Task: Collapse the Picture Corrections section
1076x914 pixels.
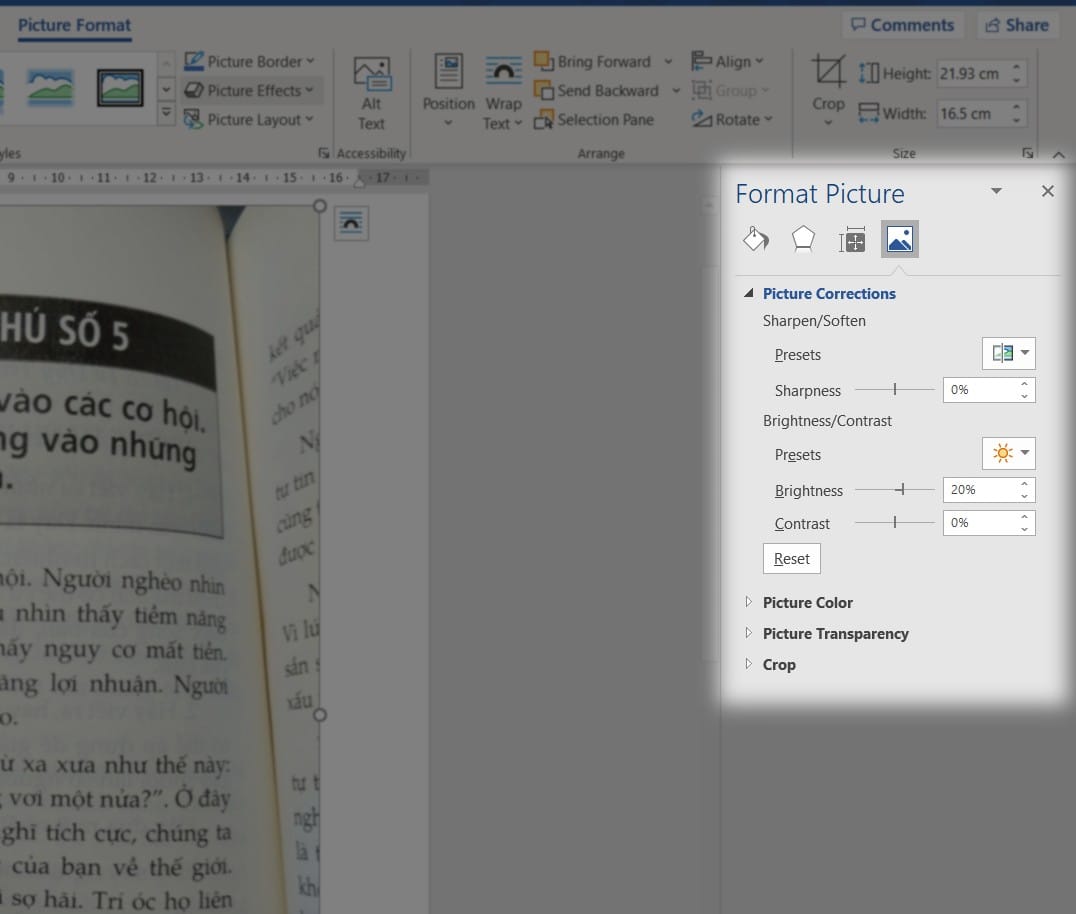Action: [x=749, y=293]
